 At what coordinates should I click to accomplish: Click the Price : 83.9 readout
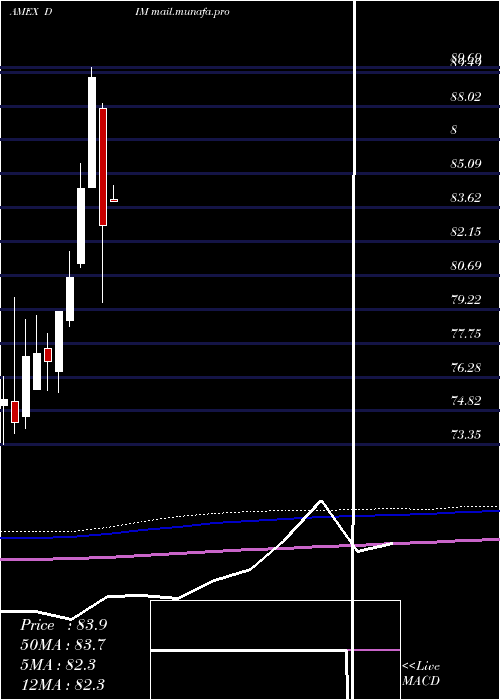(x=64, y=625)
